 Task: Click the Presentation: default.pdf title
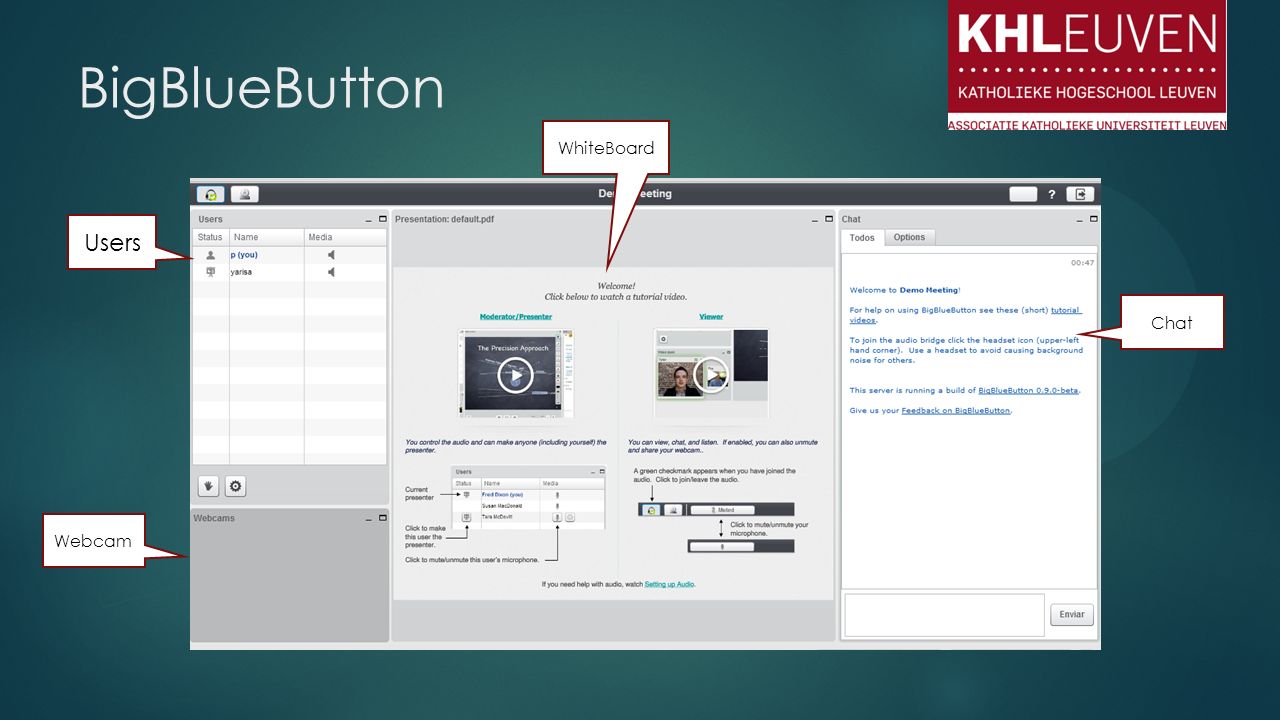(444, 219)
